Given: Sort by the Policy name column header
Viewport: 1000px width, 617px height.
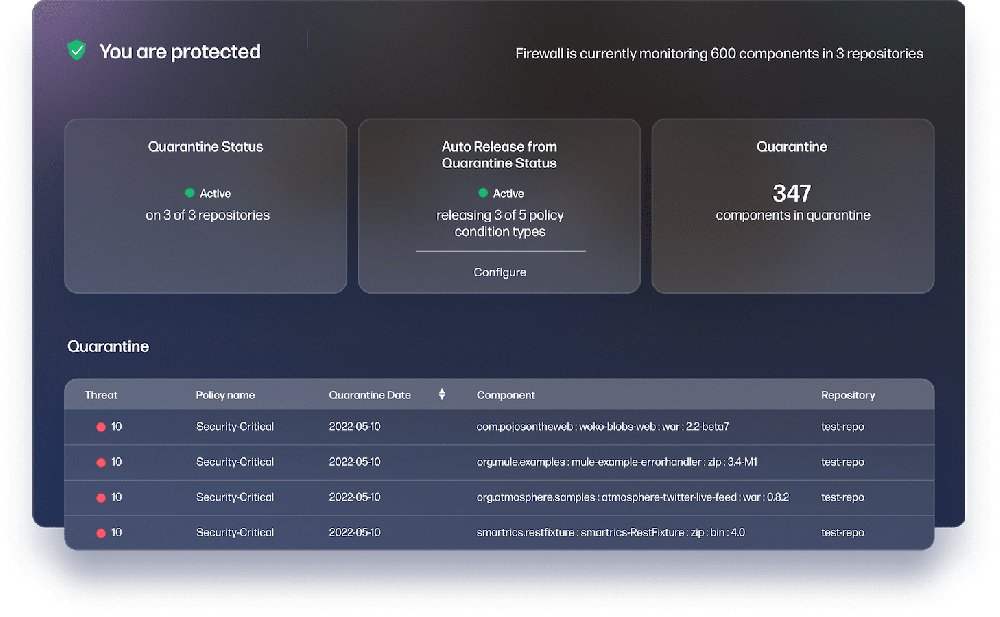Looking at the screenshot, I should coord(225,395).
